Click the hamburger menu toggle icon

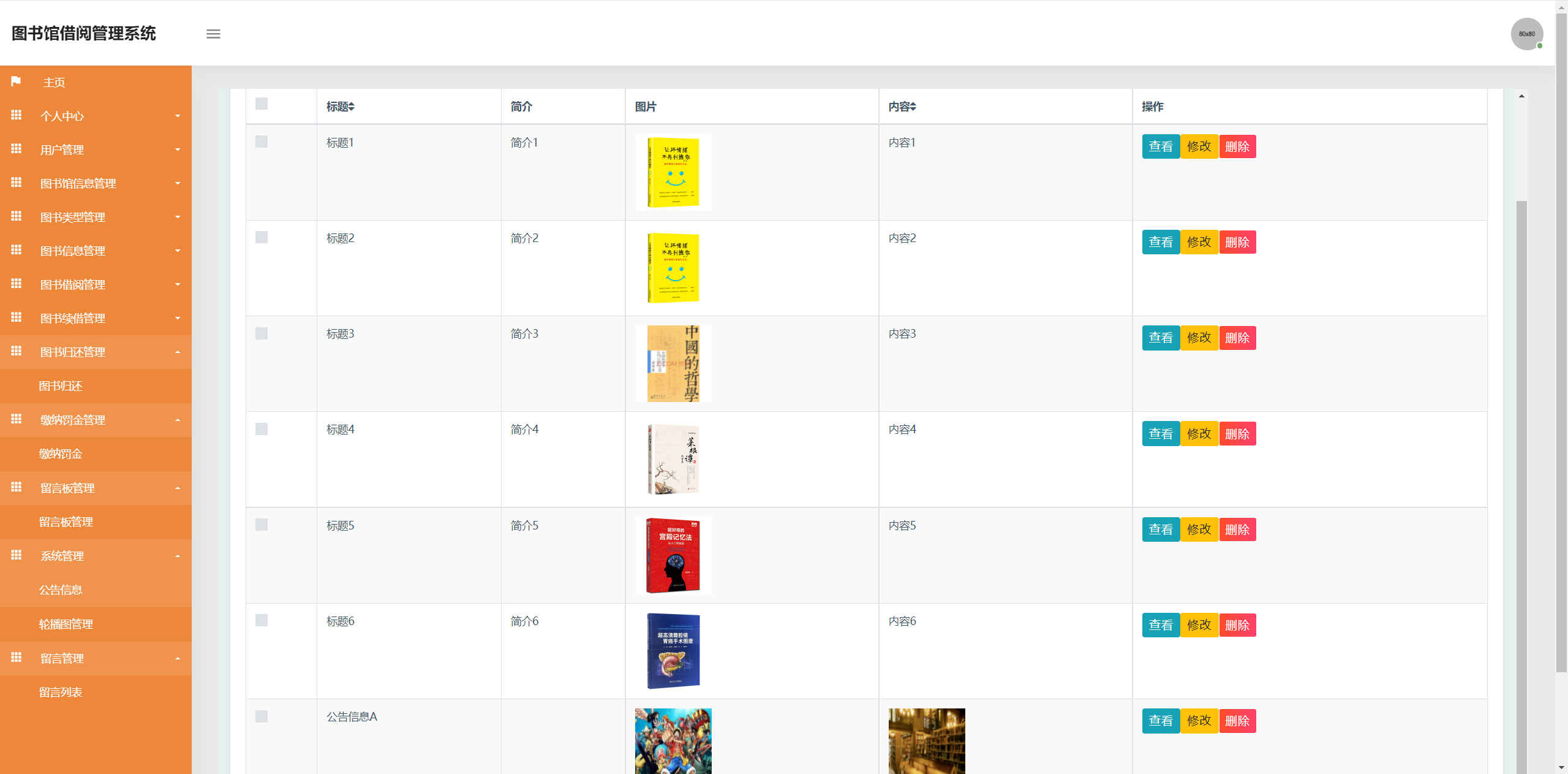tap(213, 34)
